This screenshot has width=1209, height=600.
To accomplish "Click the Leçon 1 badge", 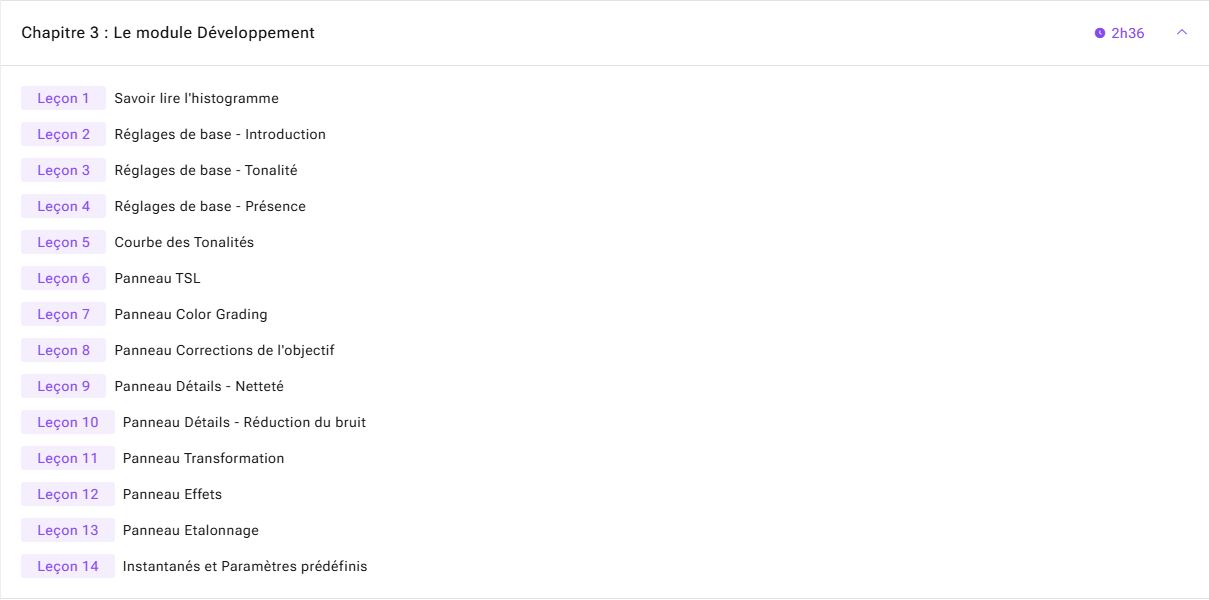I will click(63, 98).
